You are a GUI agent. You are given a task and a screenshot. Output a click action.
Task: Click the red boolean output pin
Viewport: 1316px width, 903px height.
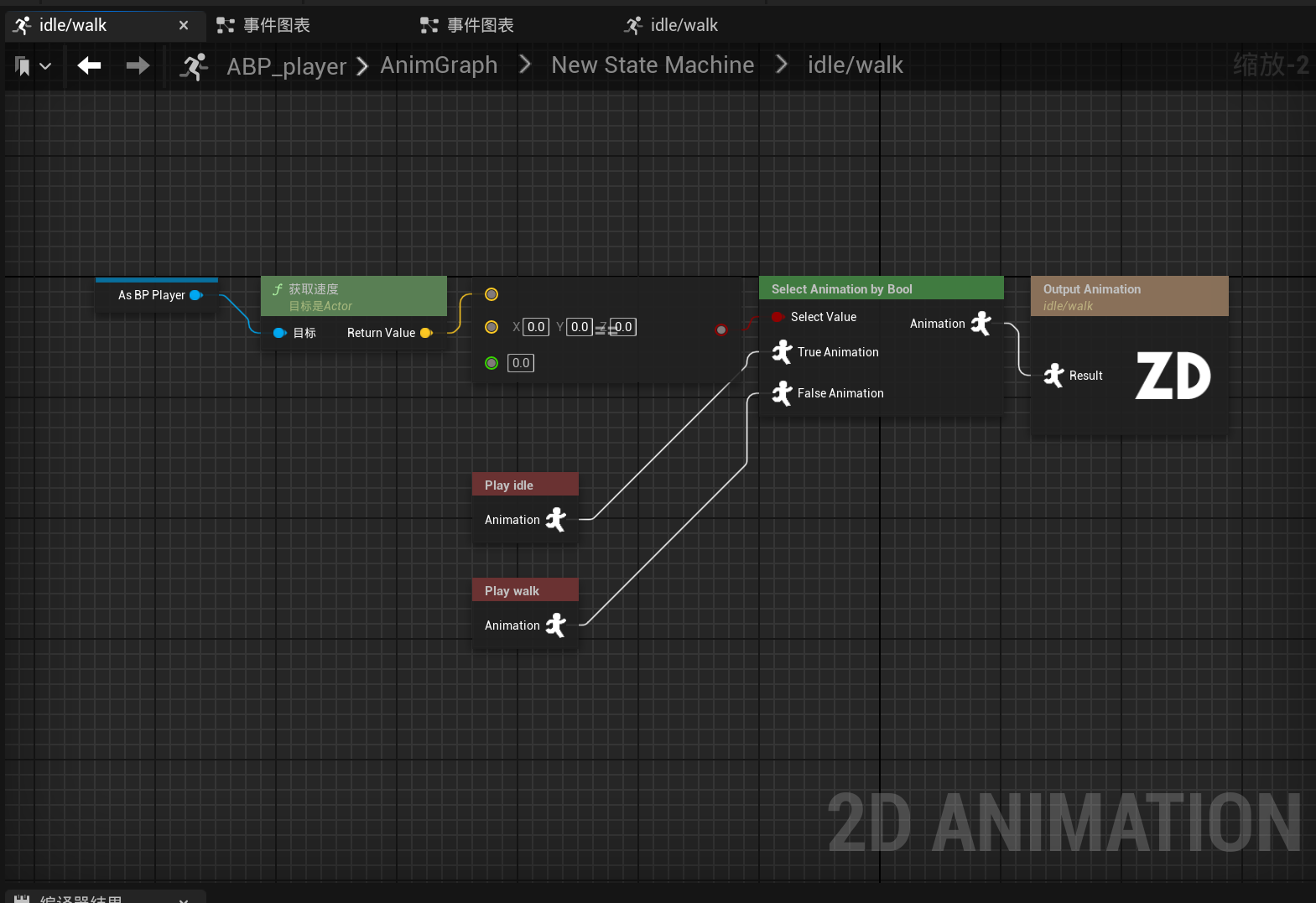point(721,330)
